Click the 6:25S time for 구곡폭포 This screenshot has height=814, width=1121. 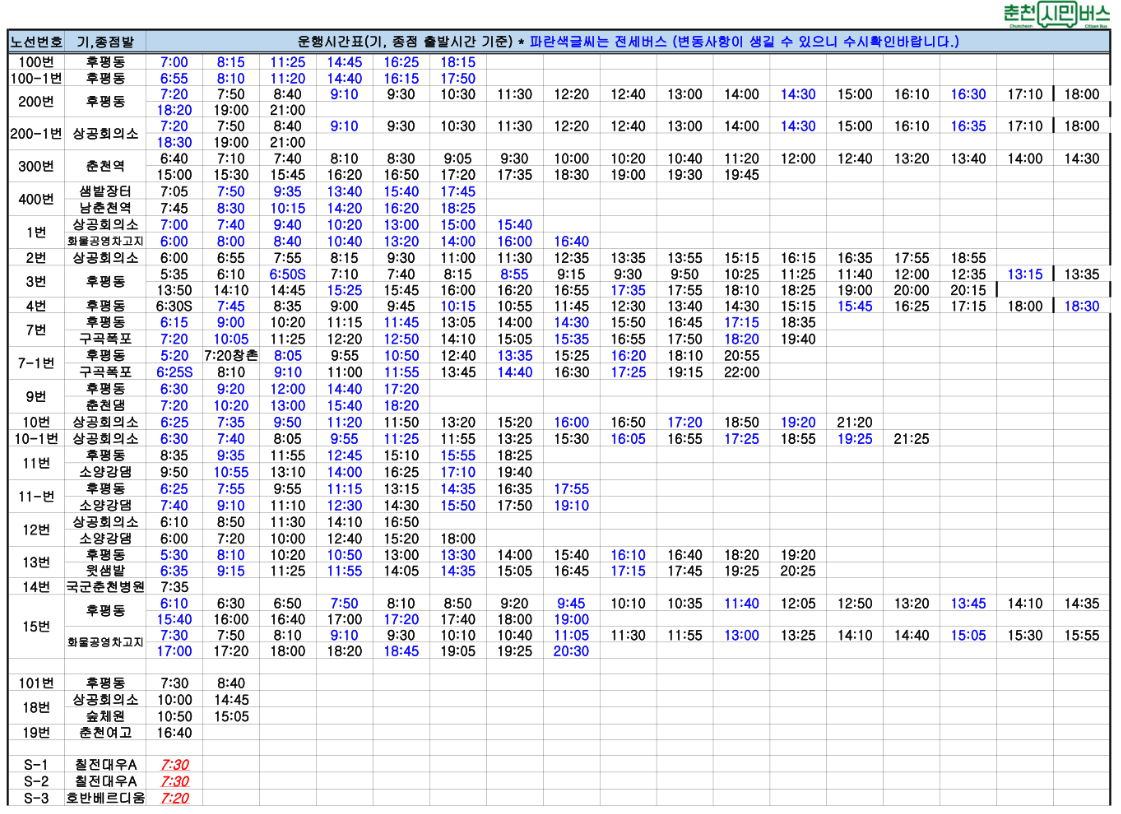(x=174, y=372)
